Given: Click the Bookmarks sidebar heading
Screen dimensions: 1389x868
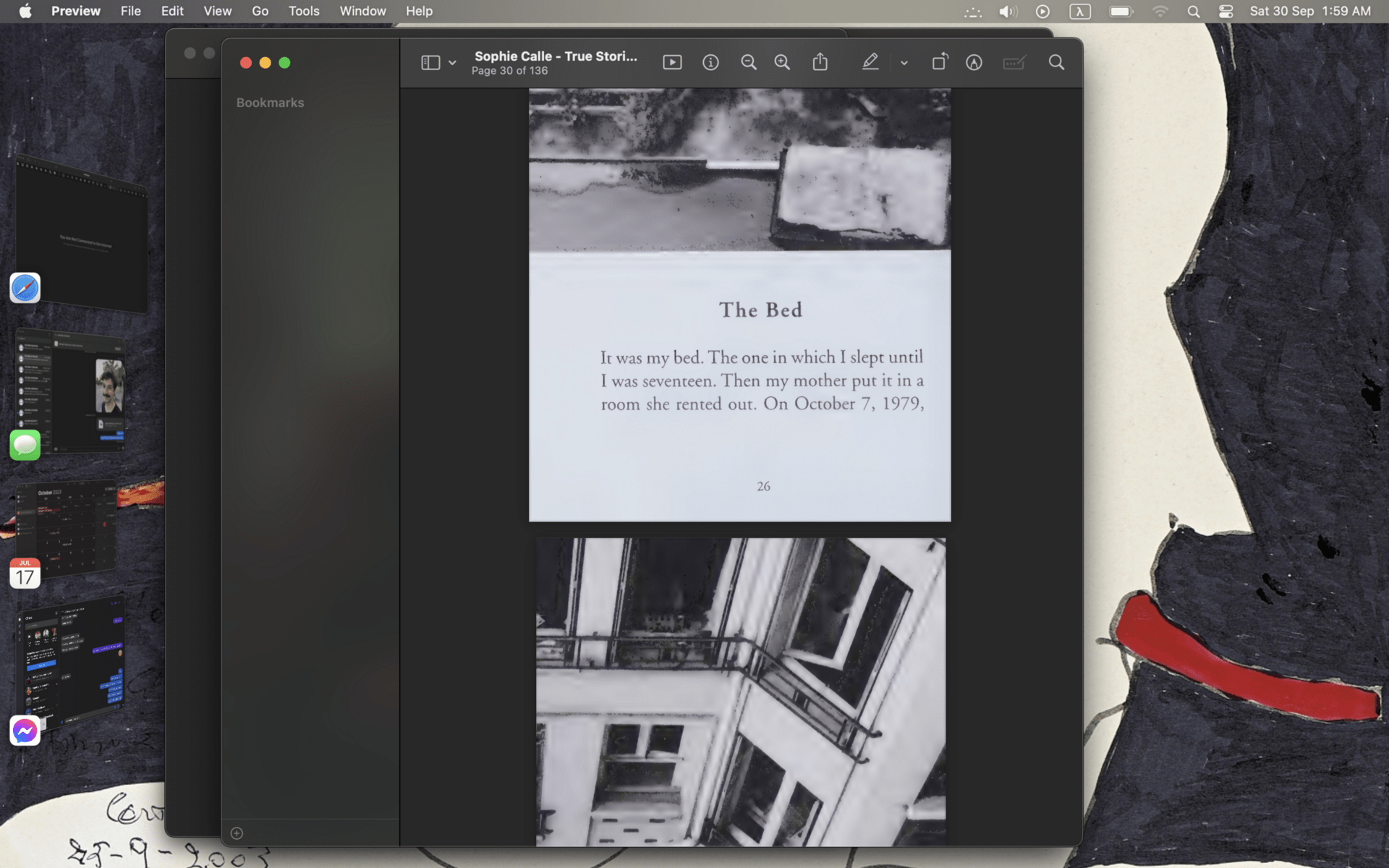Looking at the screenshot, I should point(270,103).
